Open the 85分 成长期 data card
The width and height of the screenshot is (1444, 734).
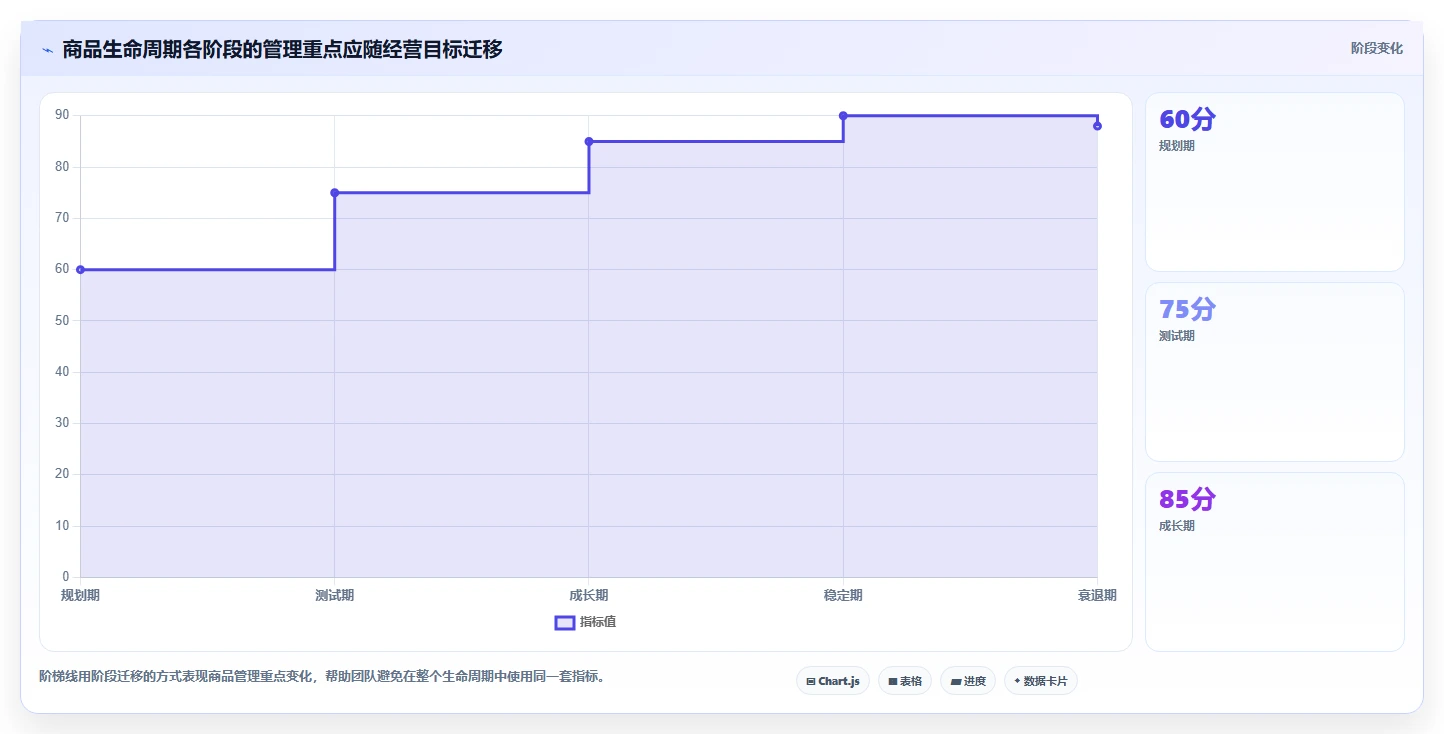(x=1274, y=562)
